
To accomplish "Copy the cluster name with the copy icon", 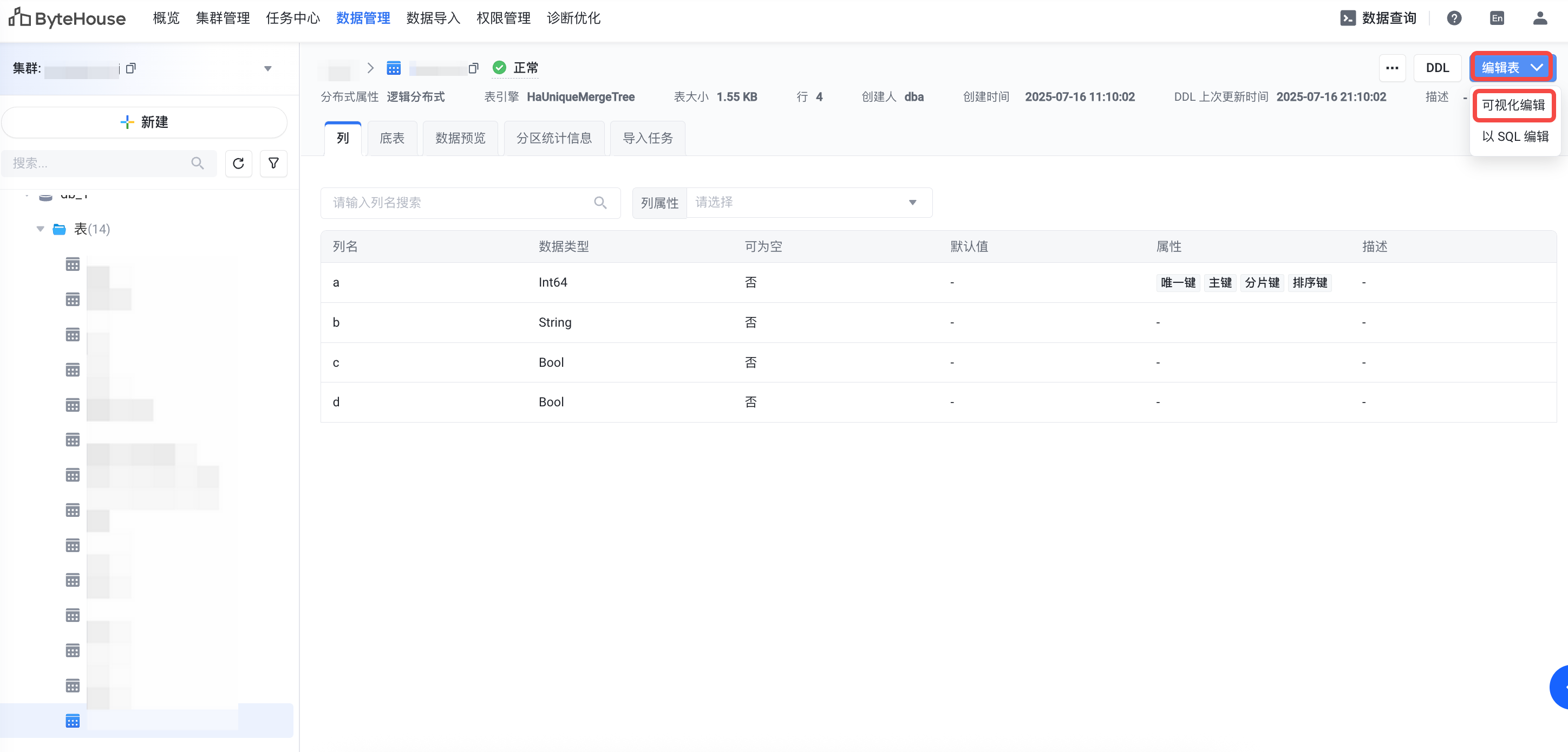I will (x=131, y=68).
